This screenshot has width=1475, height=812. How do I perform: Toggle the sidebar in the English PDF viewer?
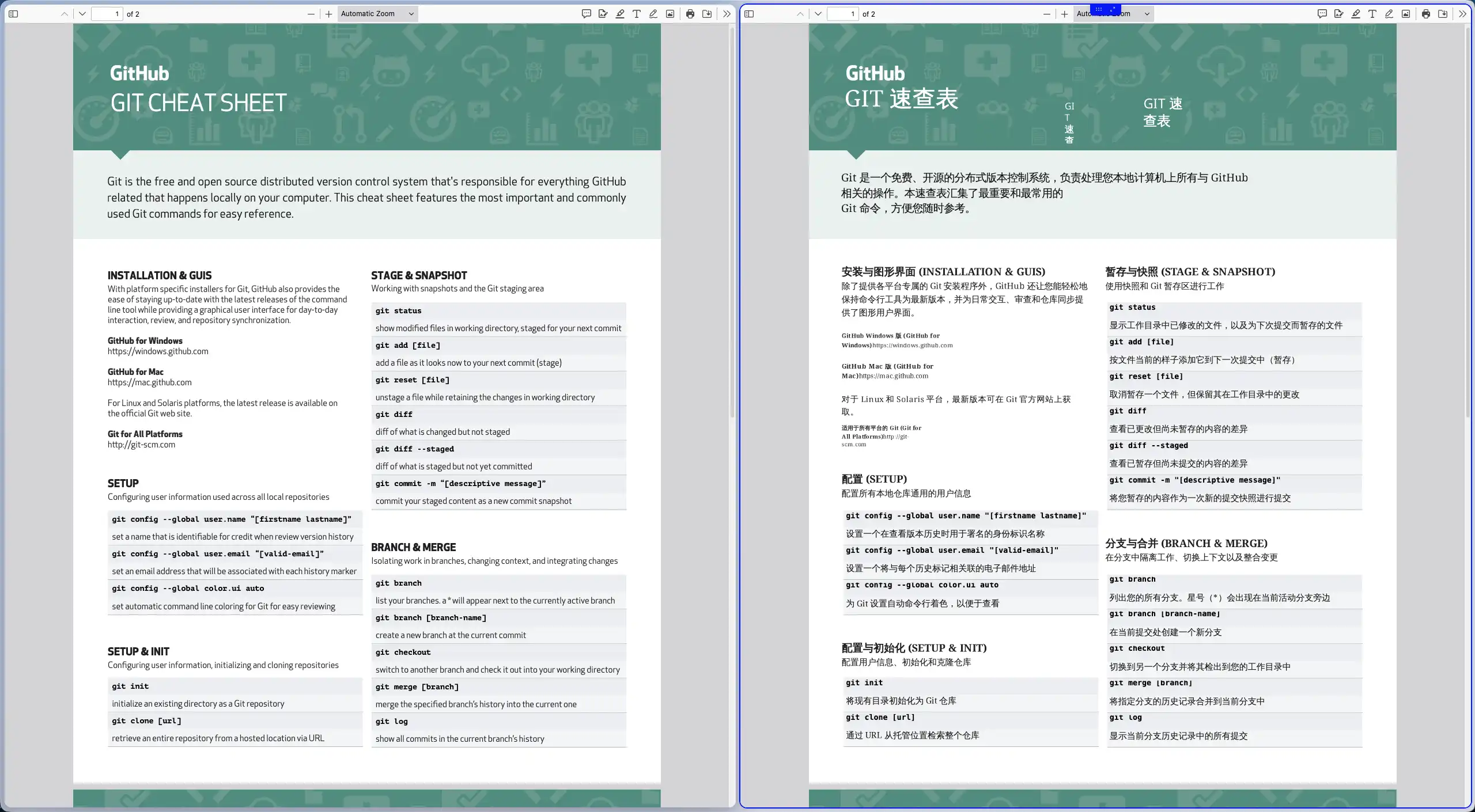point(13,14)
